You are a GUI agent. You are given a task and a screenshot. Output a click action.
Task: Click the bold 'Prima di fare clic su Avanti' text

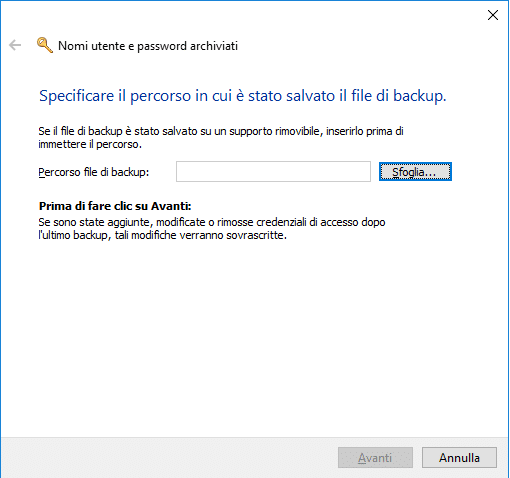coord(115,206)
